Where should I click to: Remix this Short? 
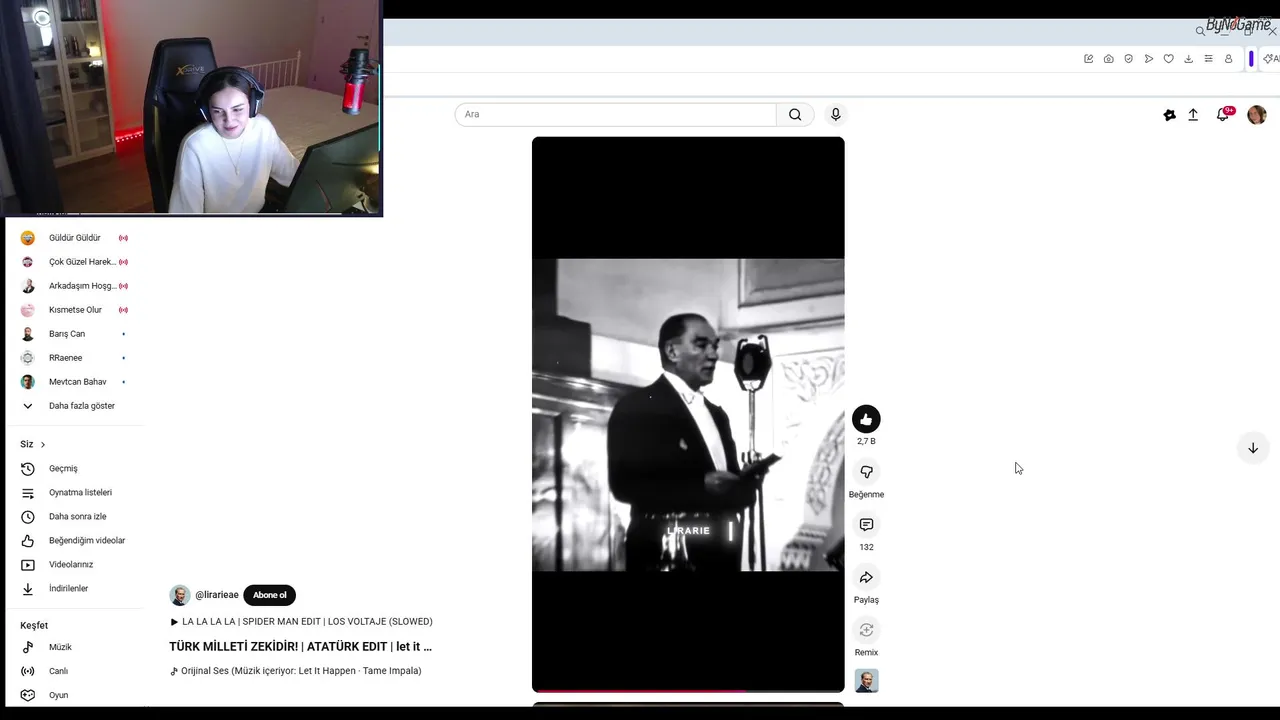pyautogui.click(x=866, y=630)
